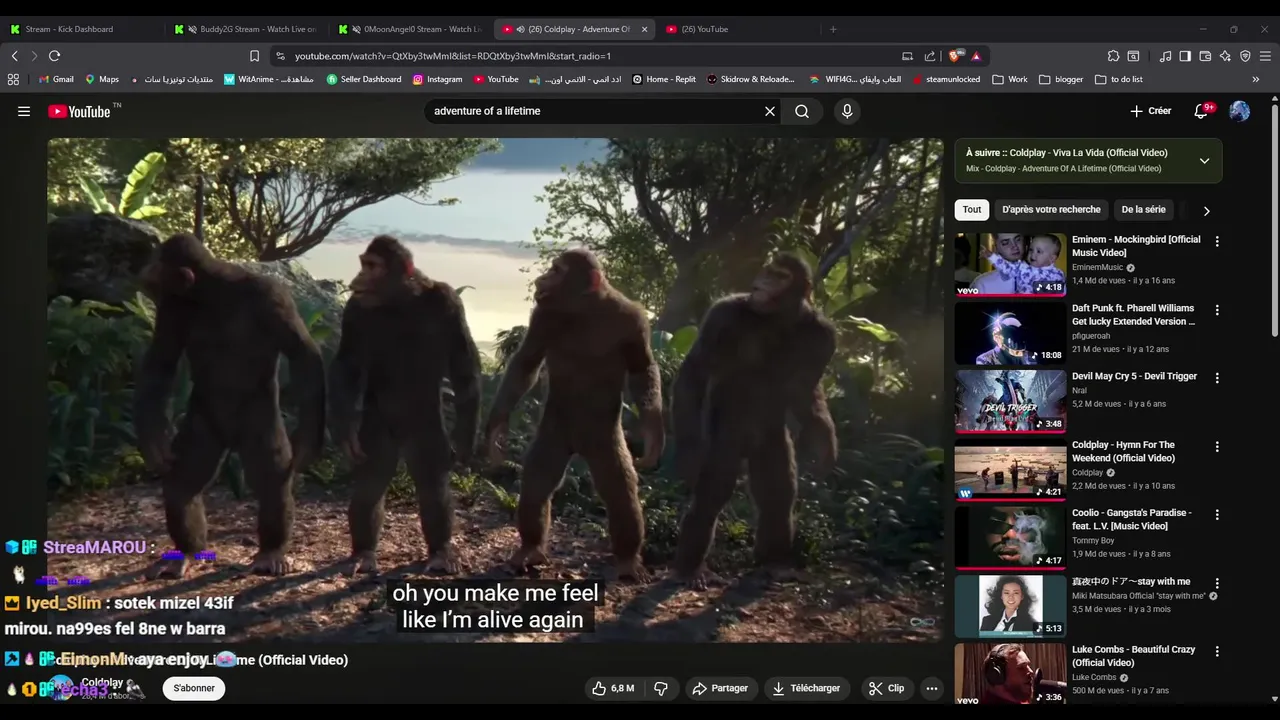Open the account avatar menu
This screenshot has width=1280, height=720.
(x=1239, y=111)
